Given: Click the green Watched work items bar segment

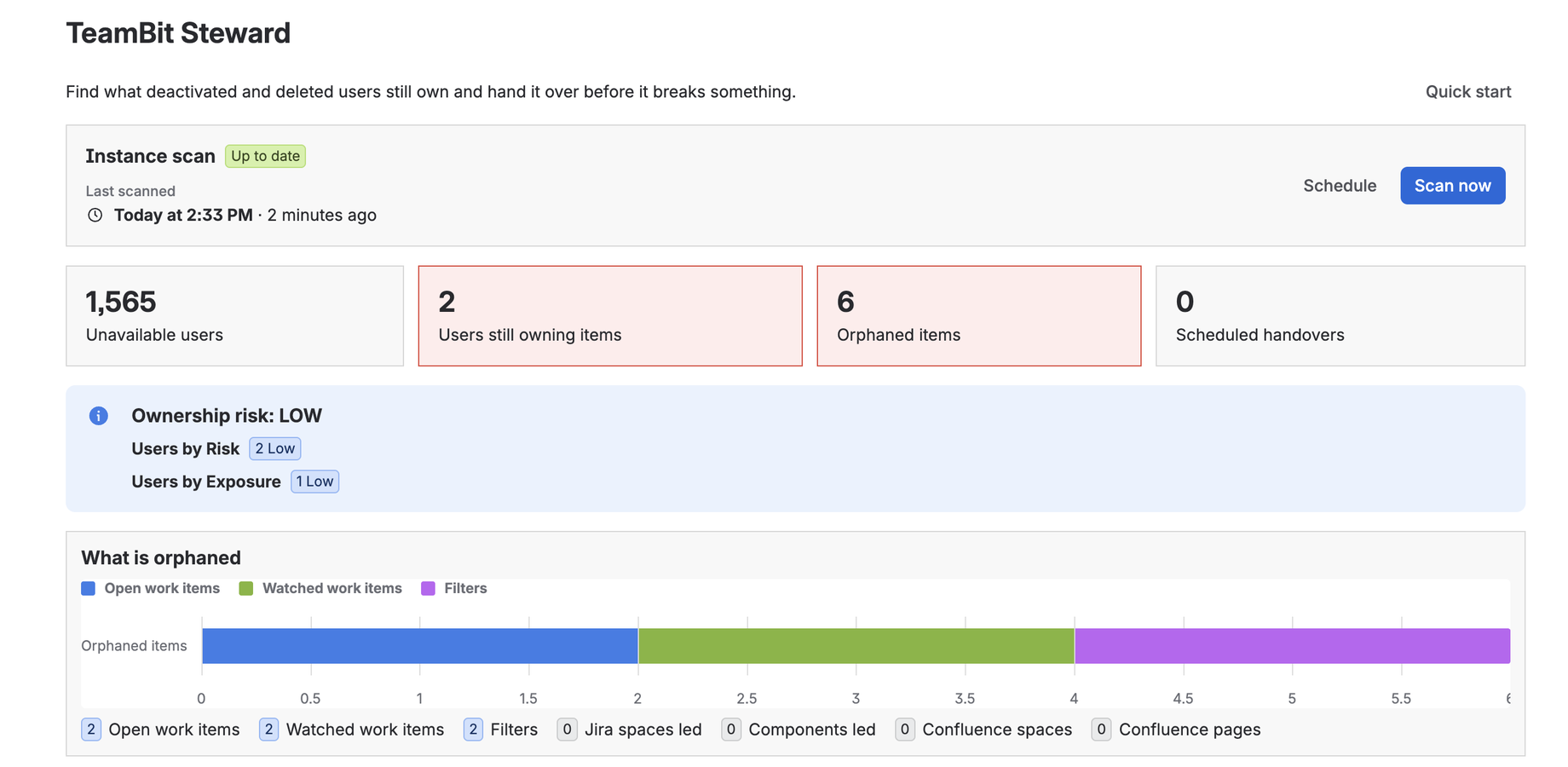Looking at the screenshot, I should [856, 646].
